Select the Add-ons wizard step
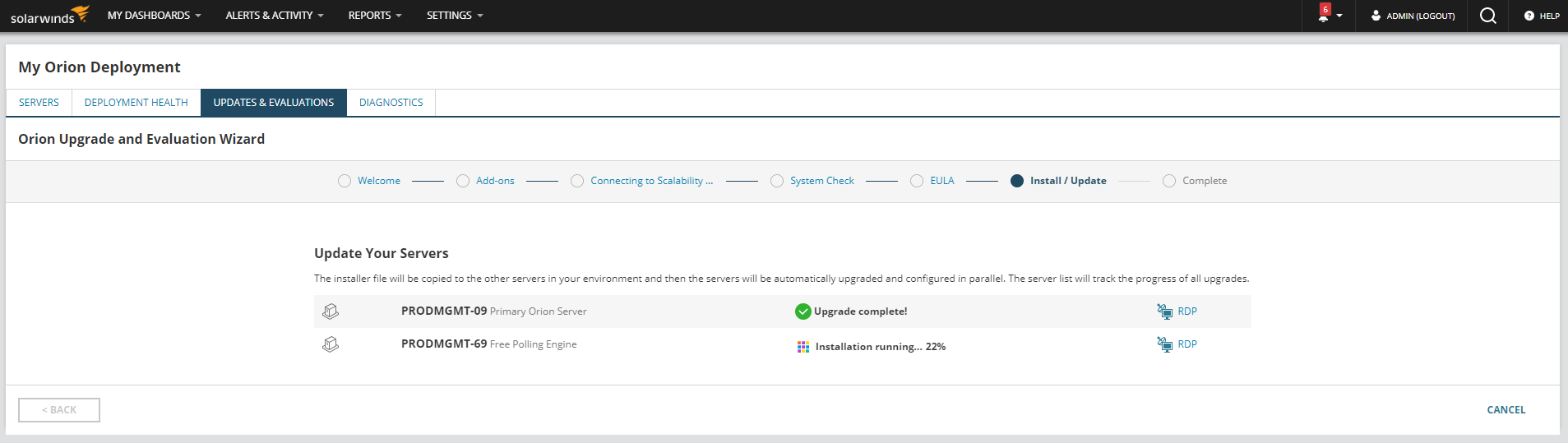 click(x=485, y=181)
